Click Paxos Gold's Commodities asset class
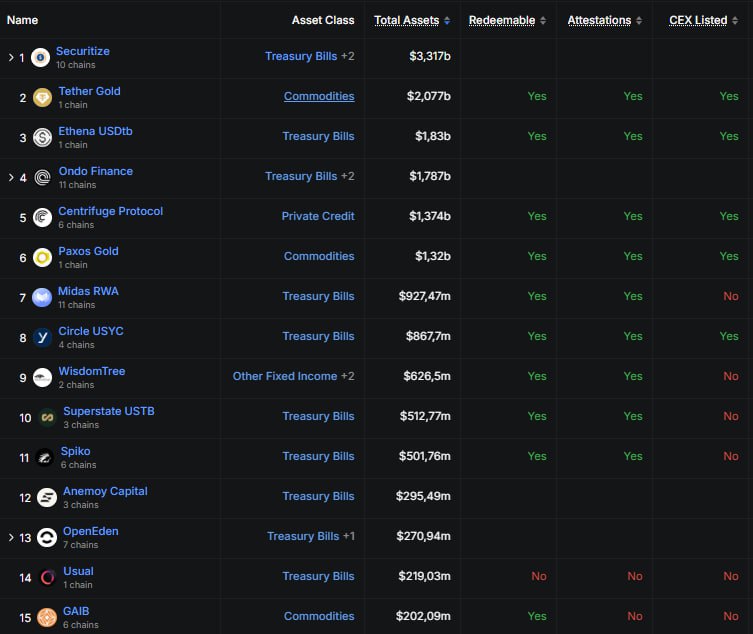Screen dimensions: 753x634 (319, 256)
